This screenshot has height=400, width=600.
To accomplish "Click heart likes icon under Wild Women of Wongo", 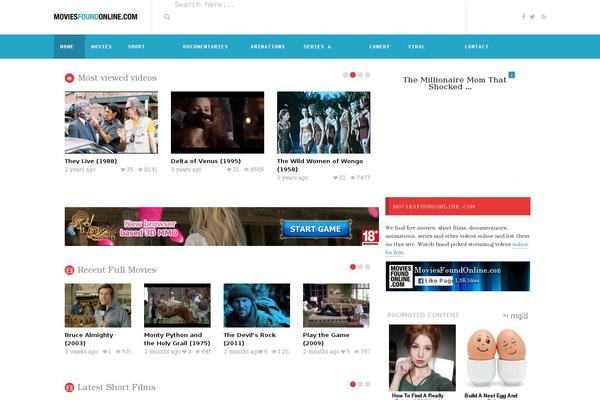I will pyautogui.click(x=335, y=178).
